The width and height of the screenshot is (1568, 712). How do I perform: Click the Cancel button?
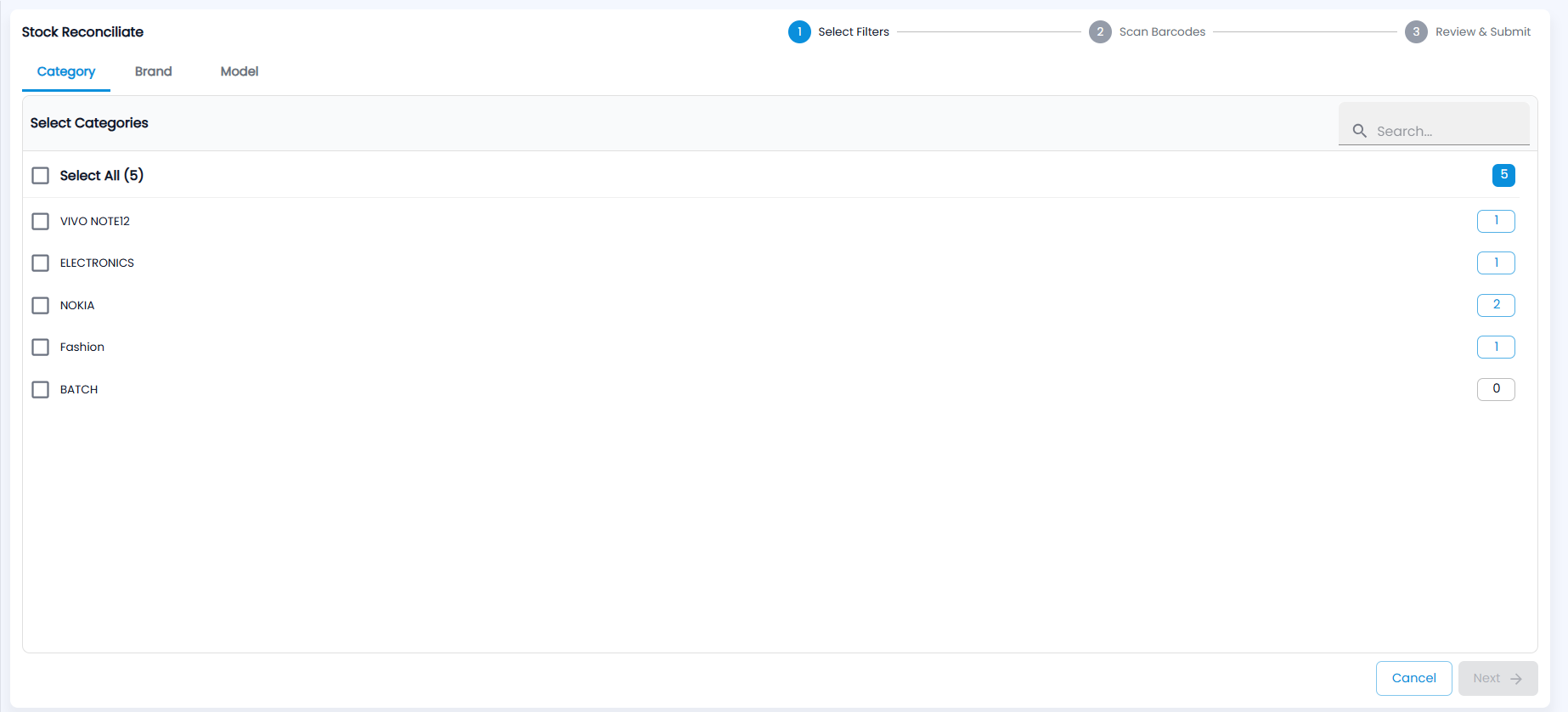click(1413, 678)
